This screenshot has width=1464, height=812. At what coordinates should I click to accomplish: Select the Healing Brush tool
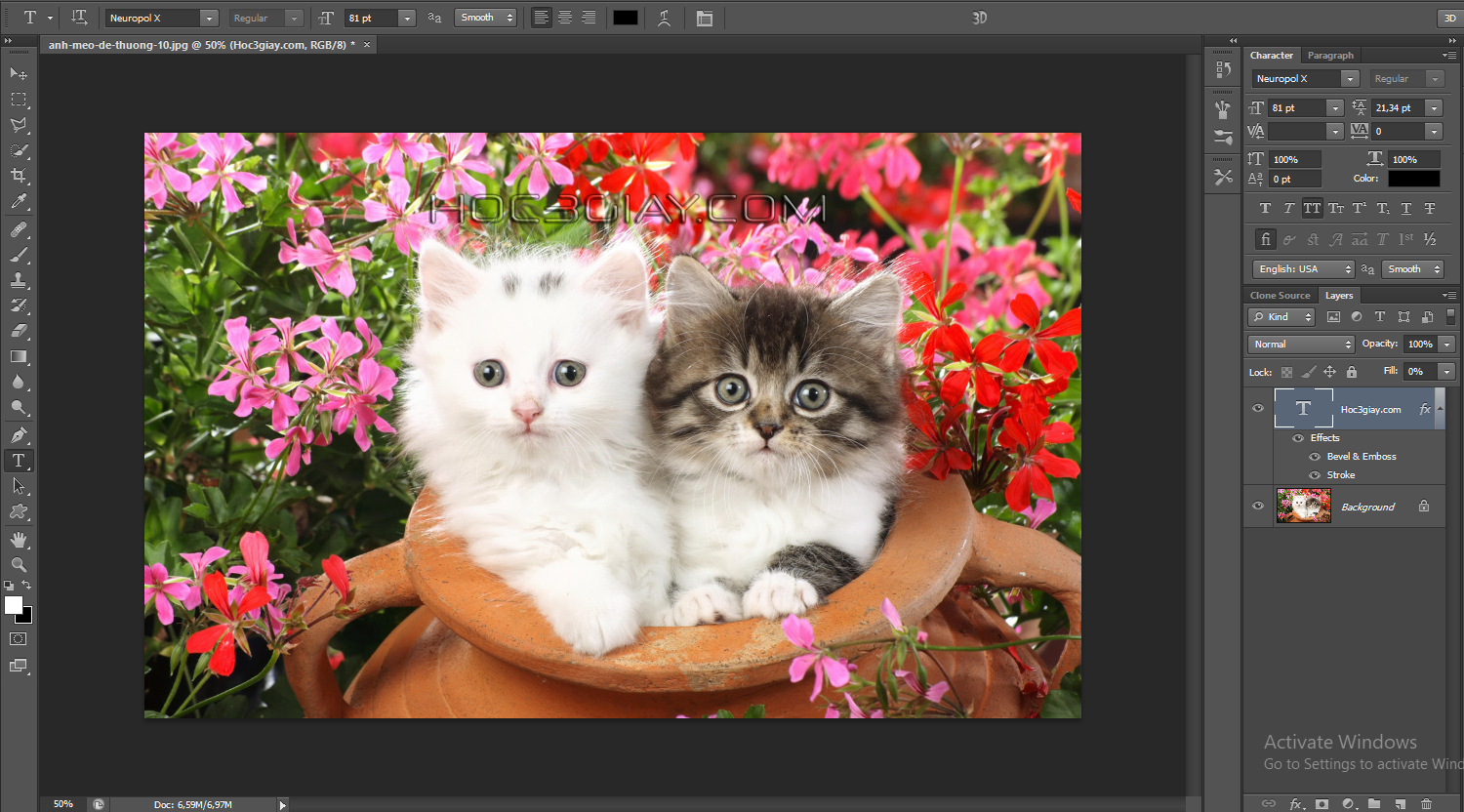click(19, 229)
